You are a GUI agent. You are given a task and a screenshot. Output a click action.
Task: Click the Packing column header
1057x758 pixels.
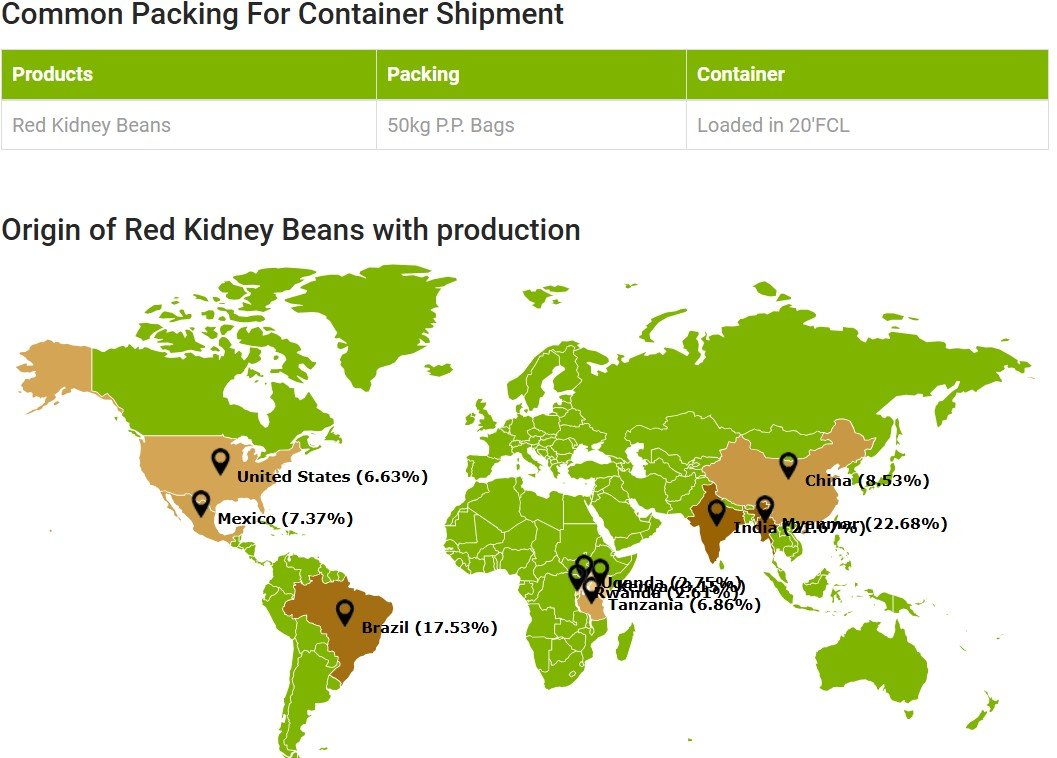(x=531, y=74)
